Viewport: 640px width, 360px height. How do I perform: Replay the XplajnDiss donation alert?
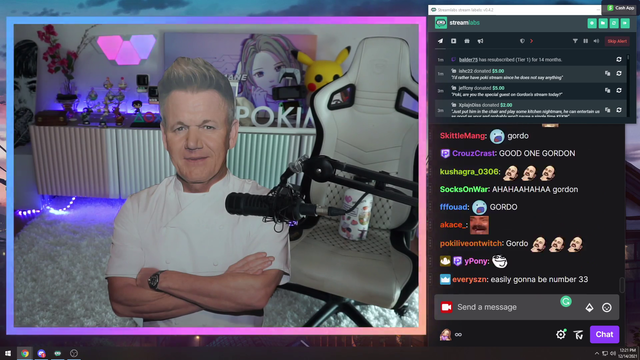point(619,110)
